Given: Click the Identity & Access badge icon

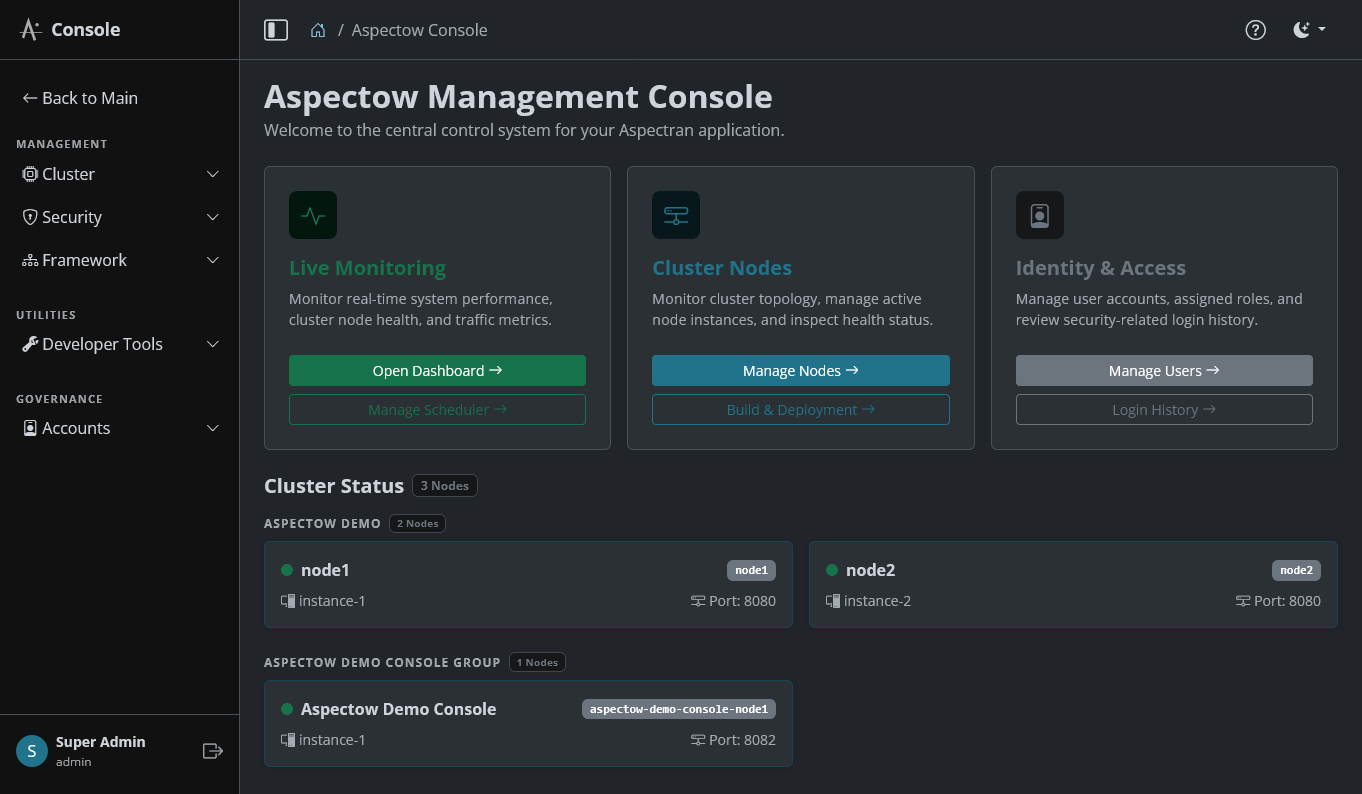Looking at the screenshot, I should tap(1040, 215).
